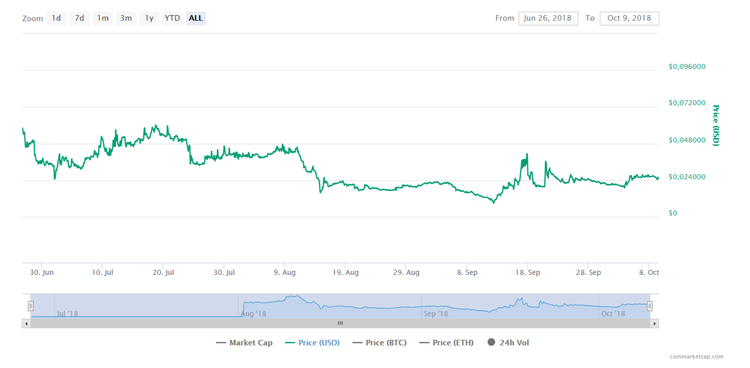750x368 pixels.
Task: Toggle Market Cap series in legend
Action: (244, 343)
